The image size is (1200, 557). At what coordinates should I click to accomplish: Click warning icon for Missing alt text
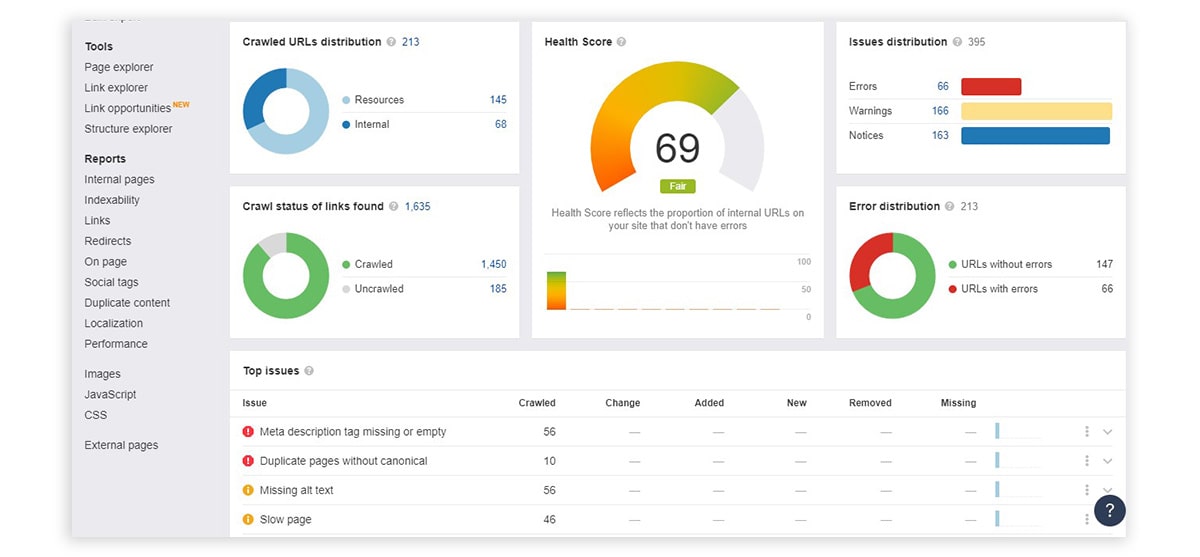(248, 490)
